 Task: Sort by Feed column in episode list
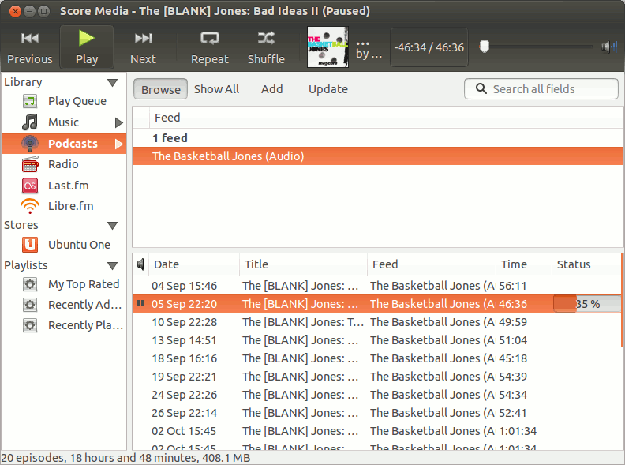tap(432, 264)
